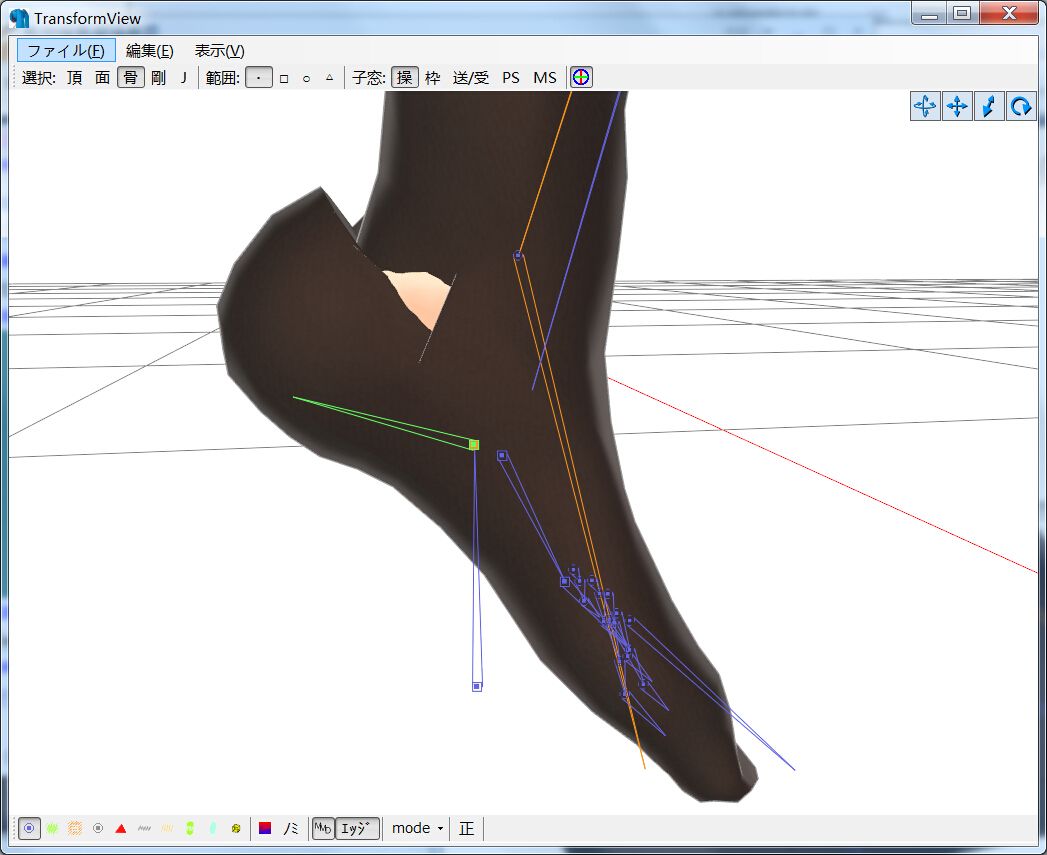
Task: Select the square □ range selection shape
Action: (x=284, y=77)
